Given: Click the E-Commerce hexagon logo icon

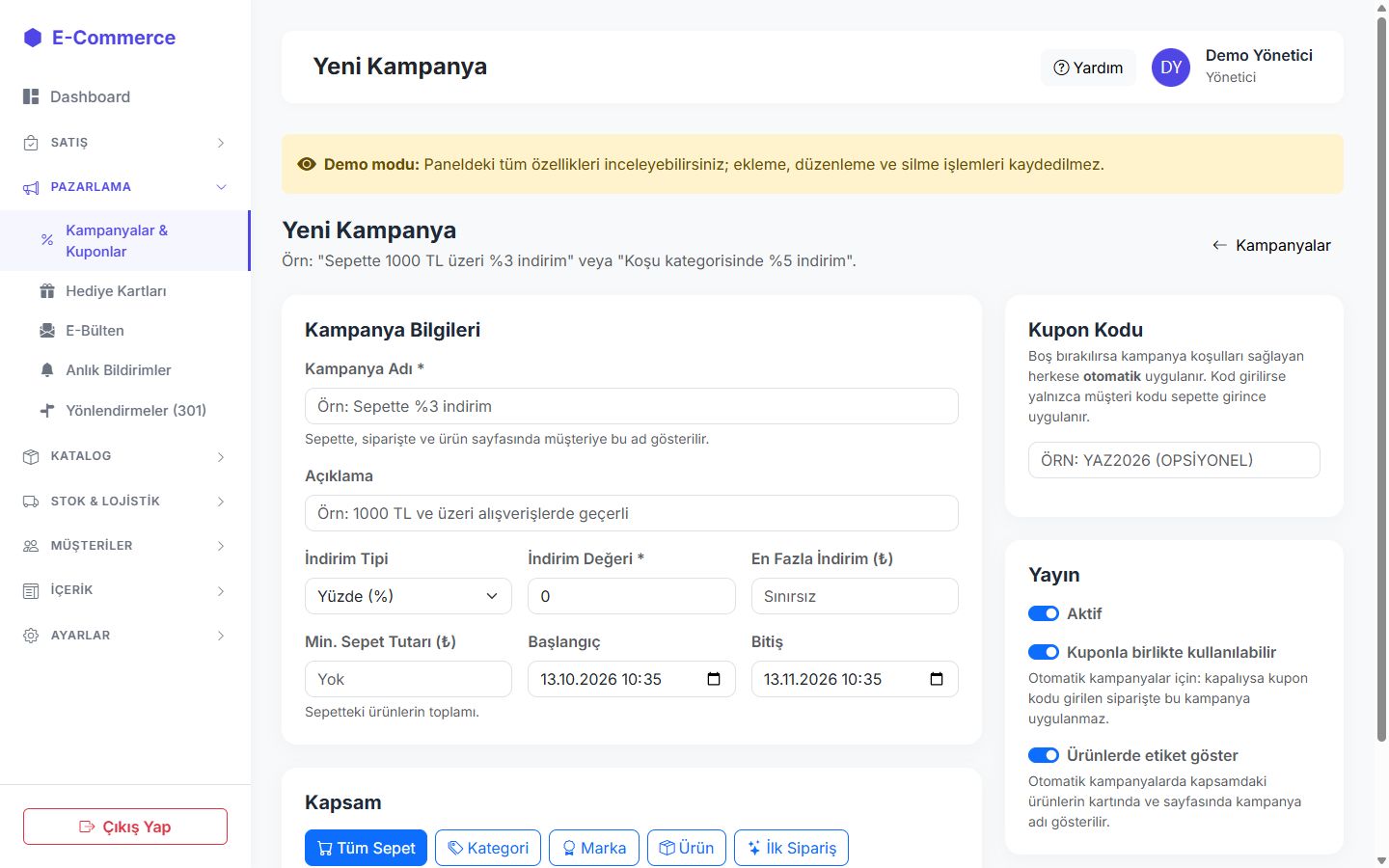Looking at the screenshot, I should pos(33,38).
